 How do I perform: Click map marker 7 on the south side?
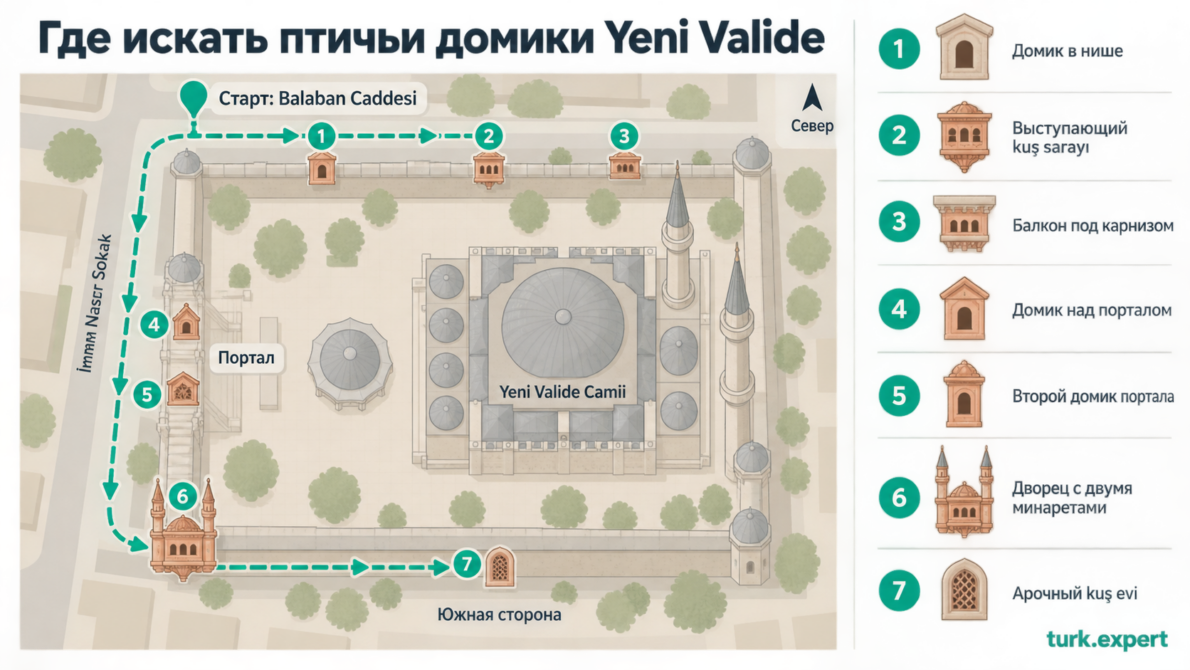(467, 564)
